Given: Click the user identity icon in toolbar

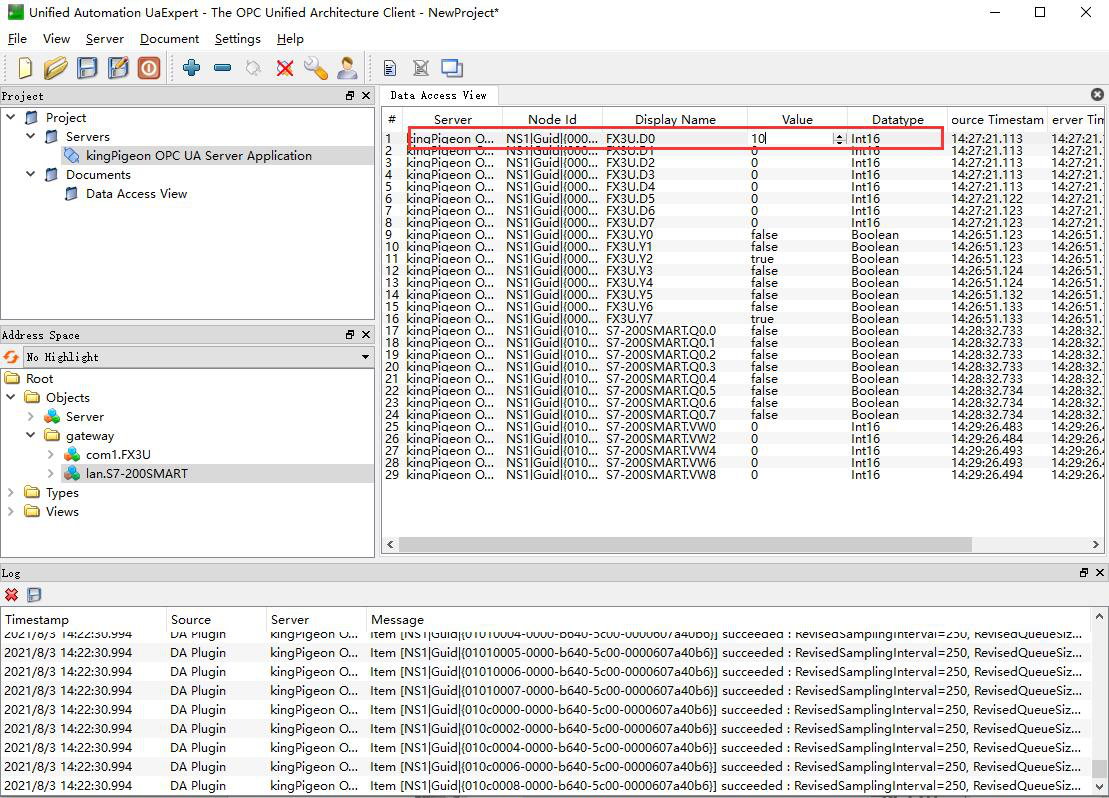Looking at the screenshot, I should click(x=347, y=68).
